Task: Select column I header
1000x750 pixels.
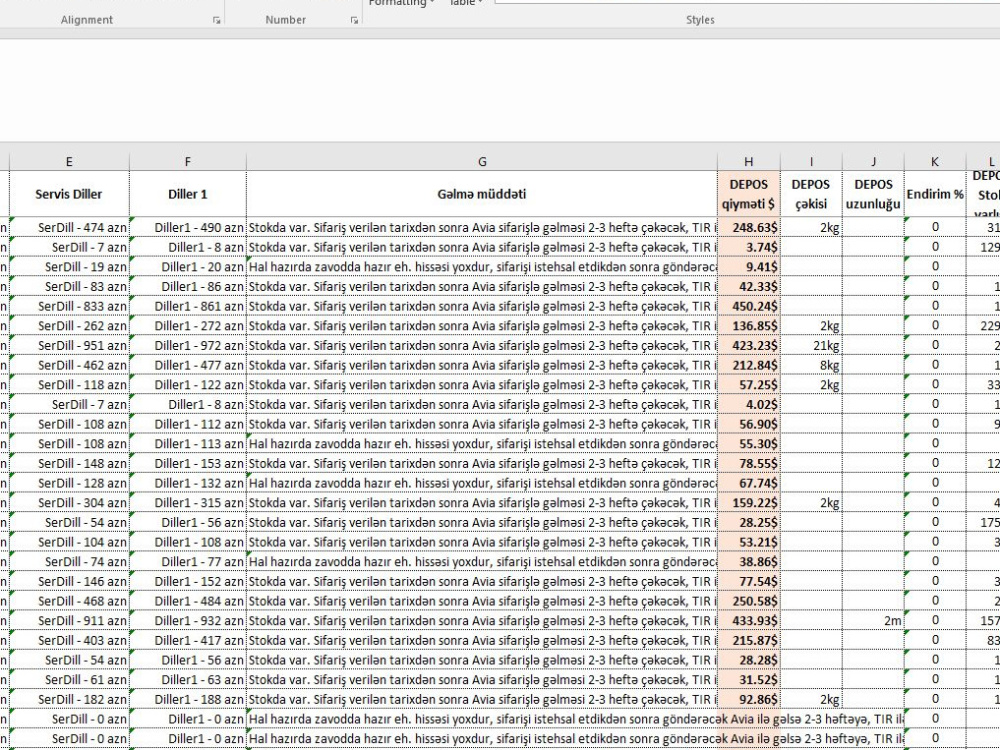Action: [811, 162]
